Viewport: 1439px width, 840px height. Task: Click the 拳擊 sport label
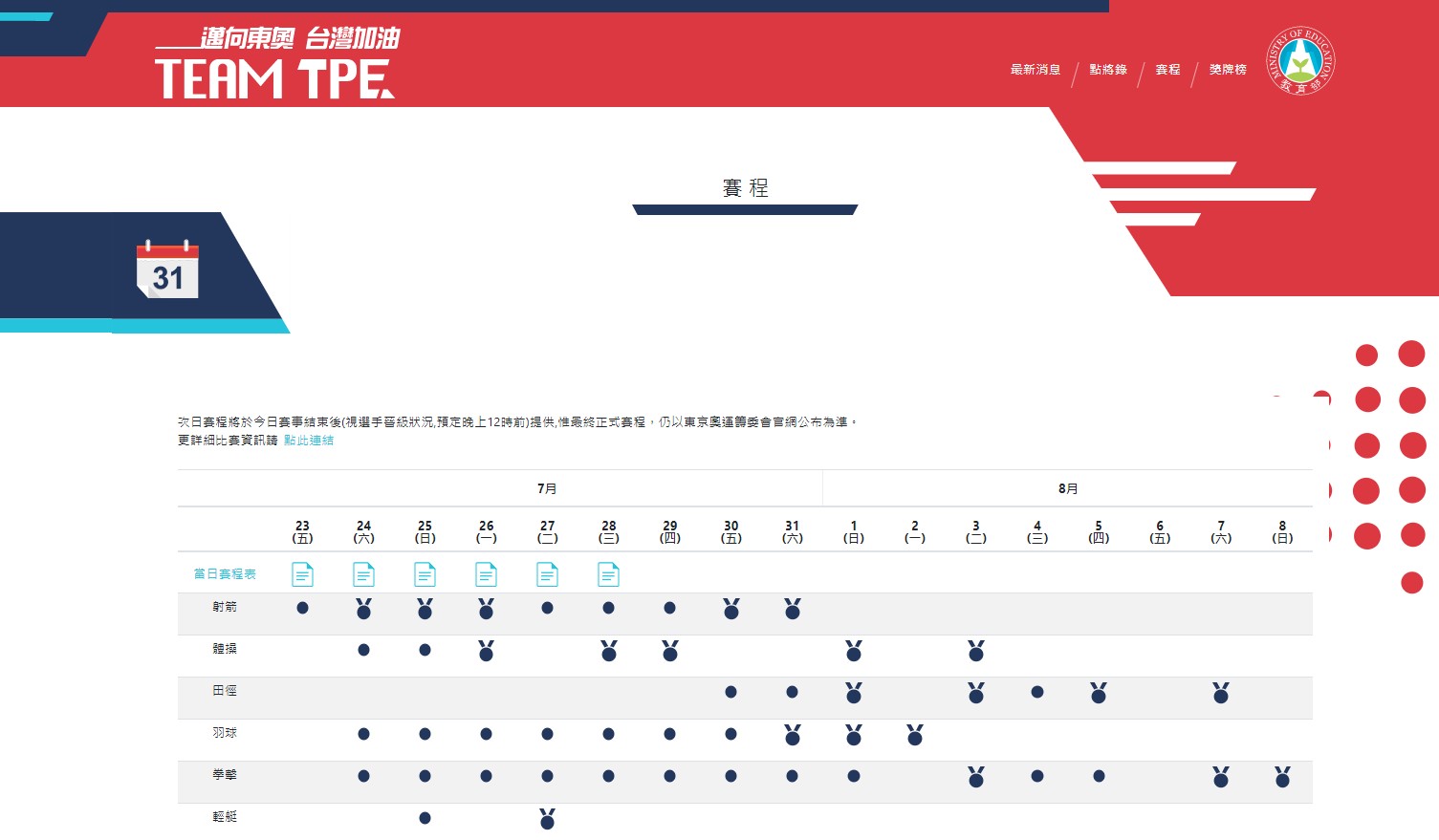click(x=225, y=775)
